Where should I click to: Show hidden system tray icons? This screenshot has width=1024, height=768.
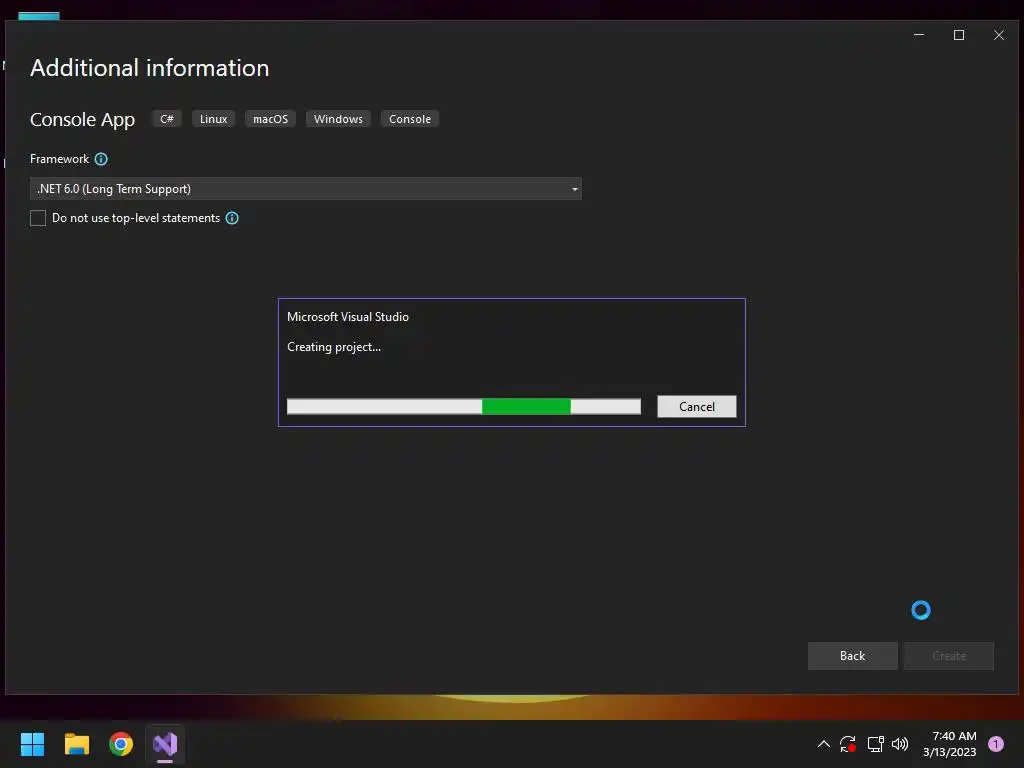tap(824, 744)
